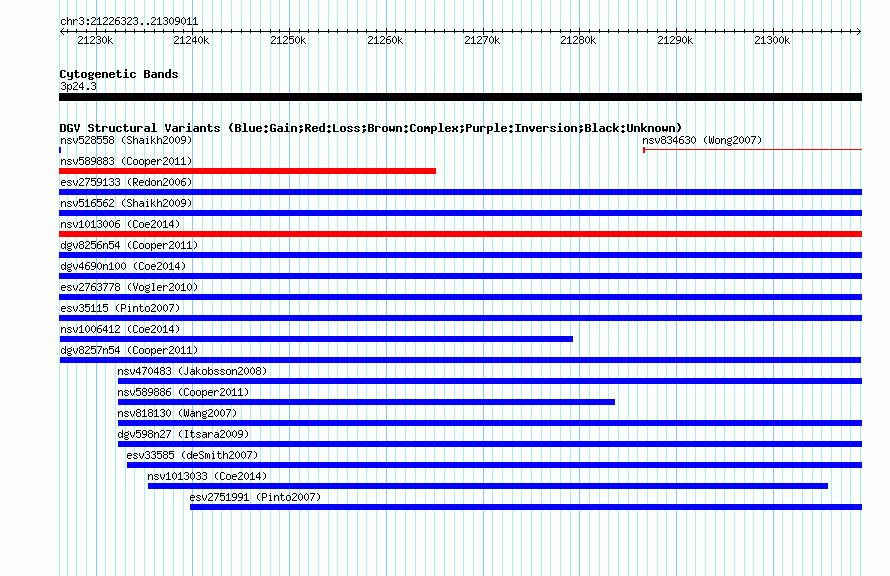Click the blue nsv1013033 bar

[x=488, y=486]
